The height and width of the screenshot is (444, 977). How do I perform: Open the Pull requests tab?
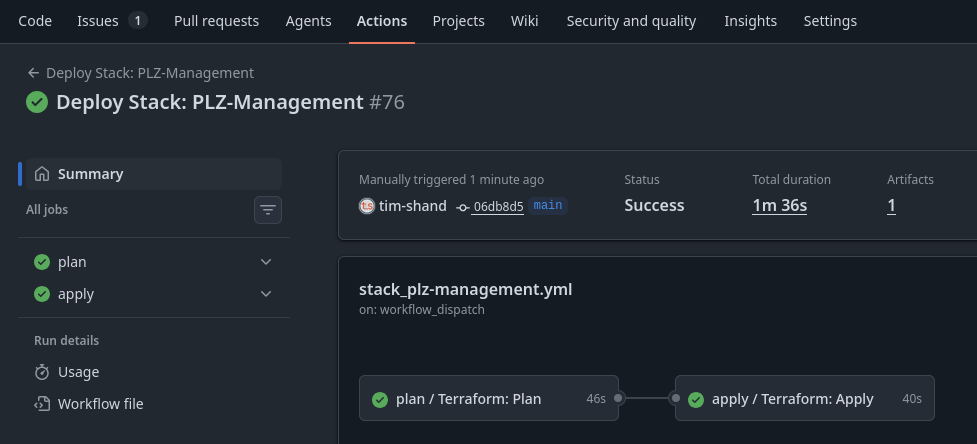216,21
